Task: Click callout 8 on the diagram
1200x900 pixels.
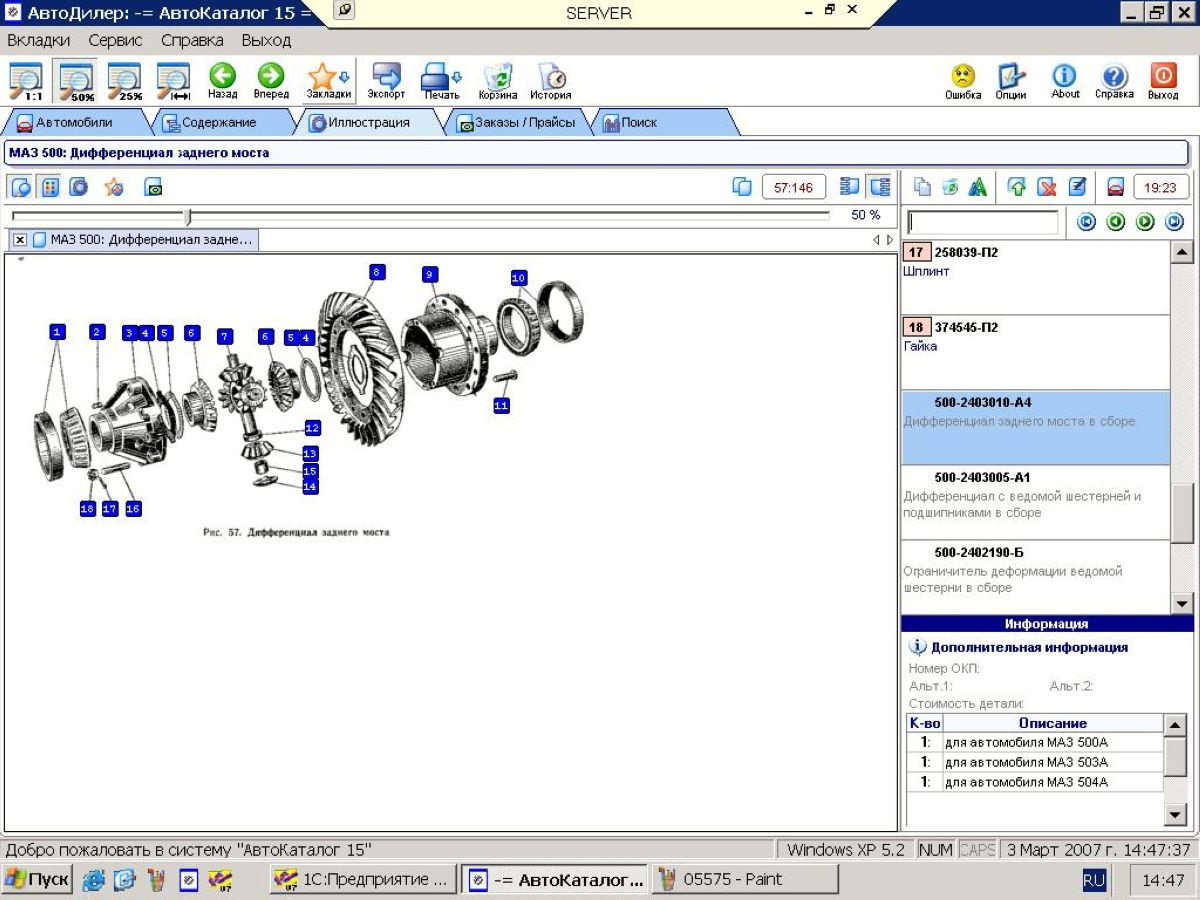Action: click(x=376, y=272)
